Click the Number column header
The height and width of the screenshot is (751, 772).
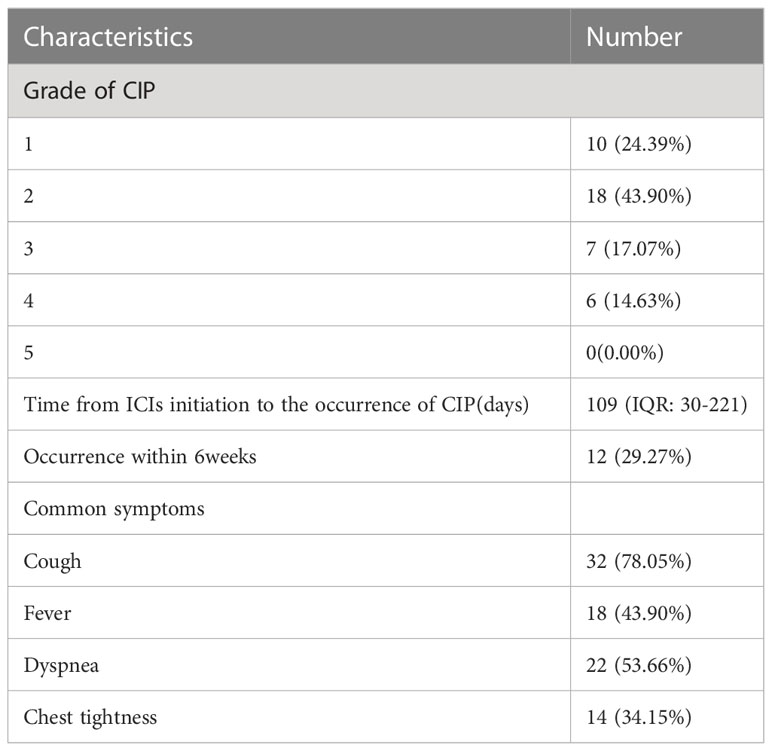coord(634,37)
